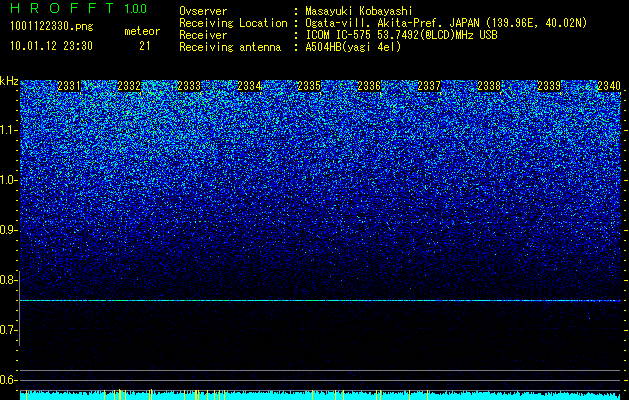The height and width of the screenshot is (400, 629).
Task: Click the Receiving Location label
Action: pos(233,23)
